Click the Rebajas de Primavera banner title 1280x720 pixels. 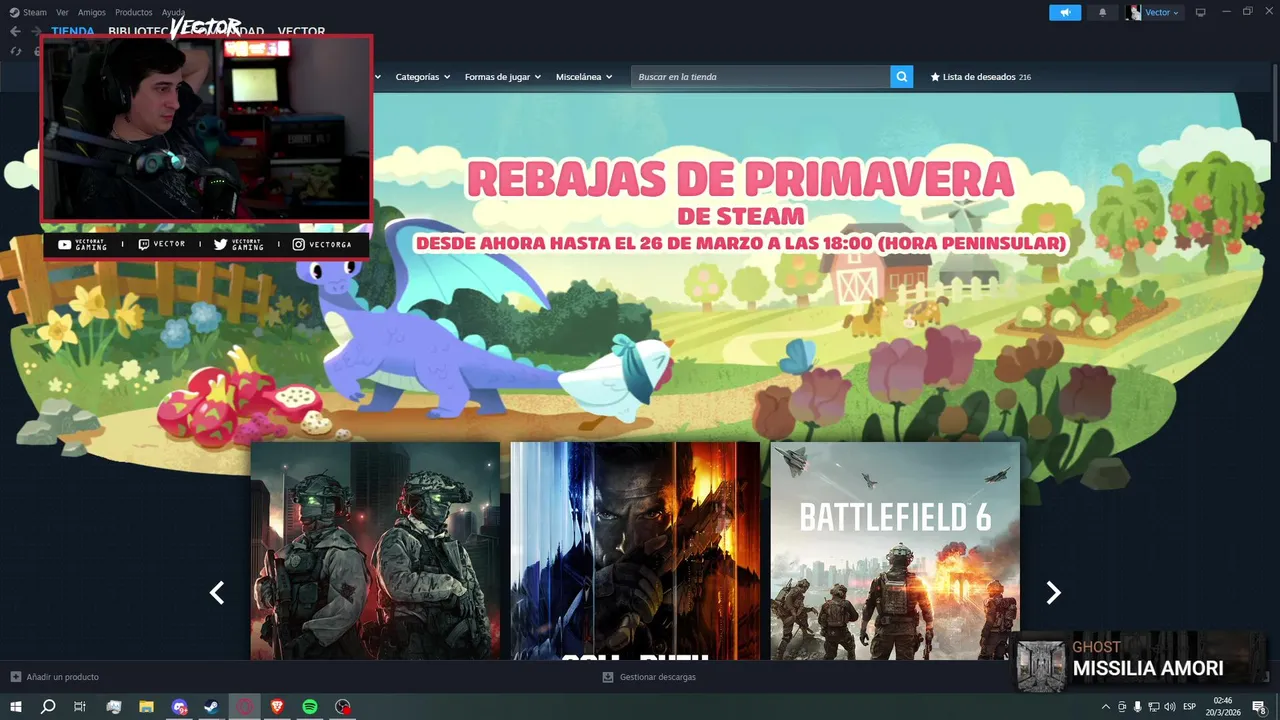pos(740,180)
